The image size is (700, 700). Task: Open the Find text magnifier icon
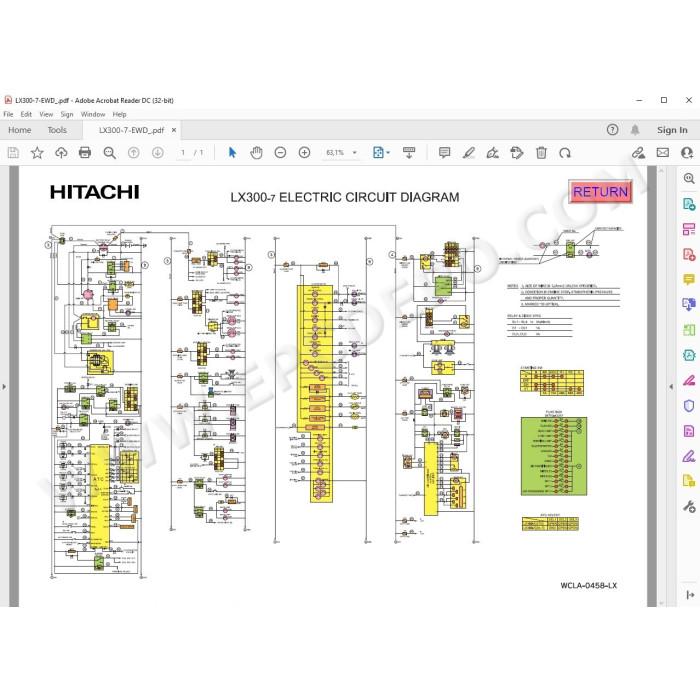click(x=109, y=153)
